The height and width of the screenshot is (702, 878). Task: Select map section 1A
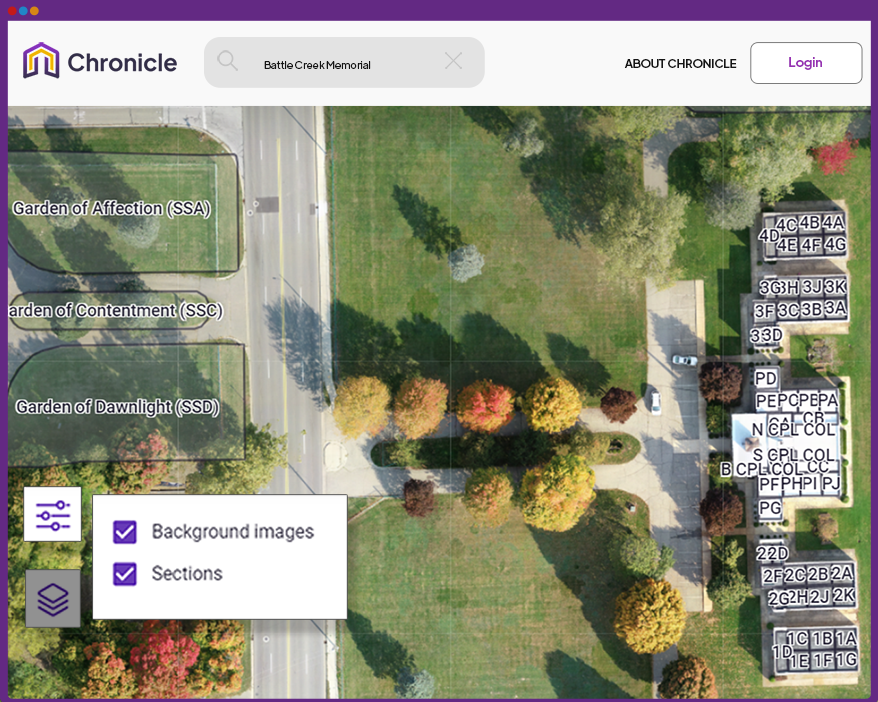click(x=845, y=636)
